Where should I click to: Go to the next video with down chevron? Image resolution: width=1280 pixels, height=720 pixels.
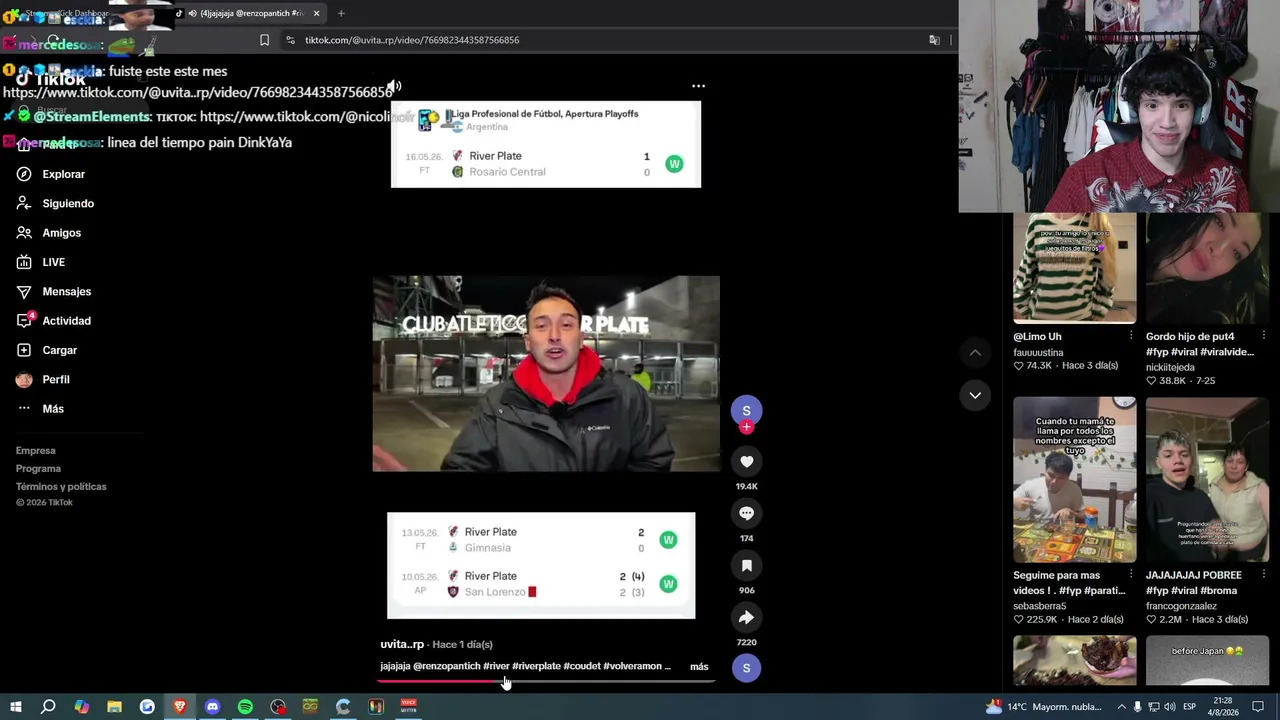pyautogui.click(x=975, y=395)
